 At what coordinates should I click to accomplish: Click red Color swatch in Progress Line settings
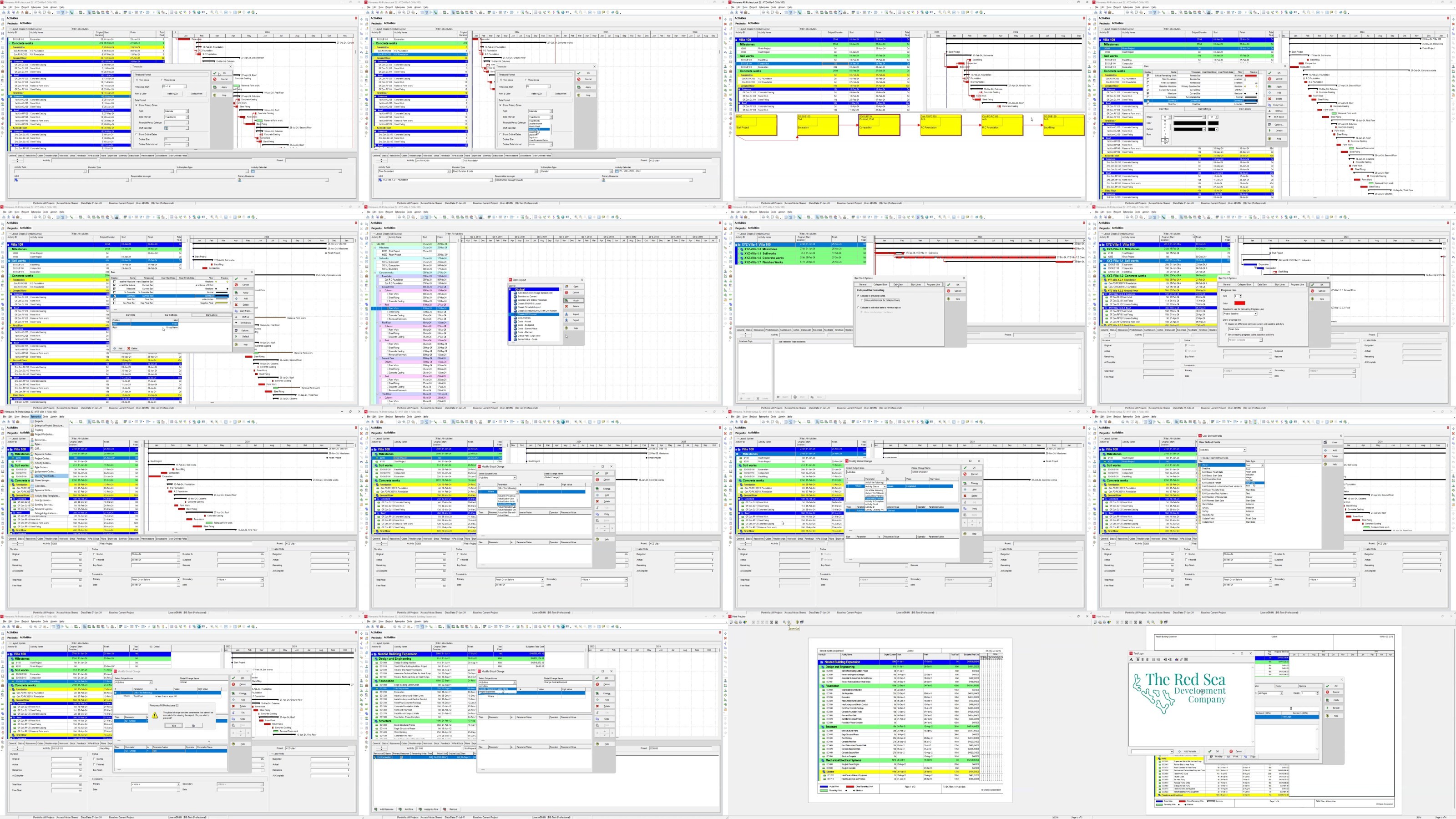1239,303
